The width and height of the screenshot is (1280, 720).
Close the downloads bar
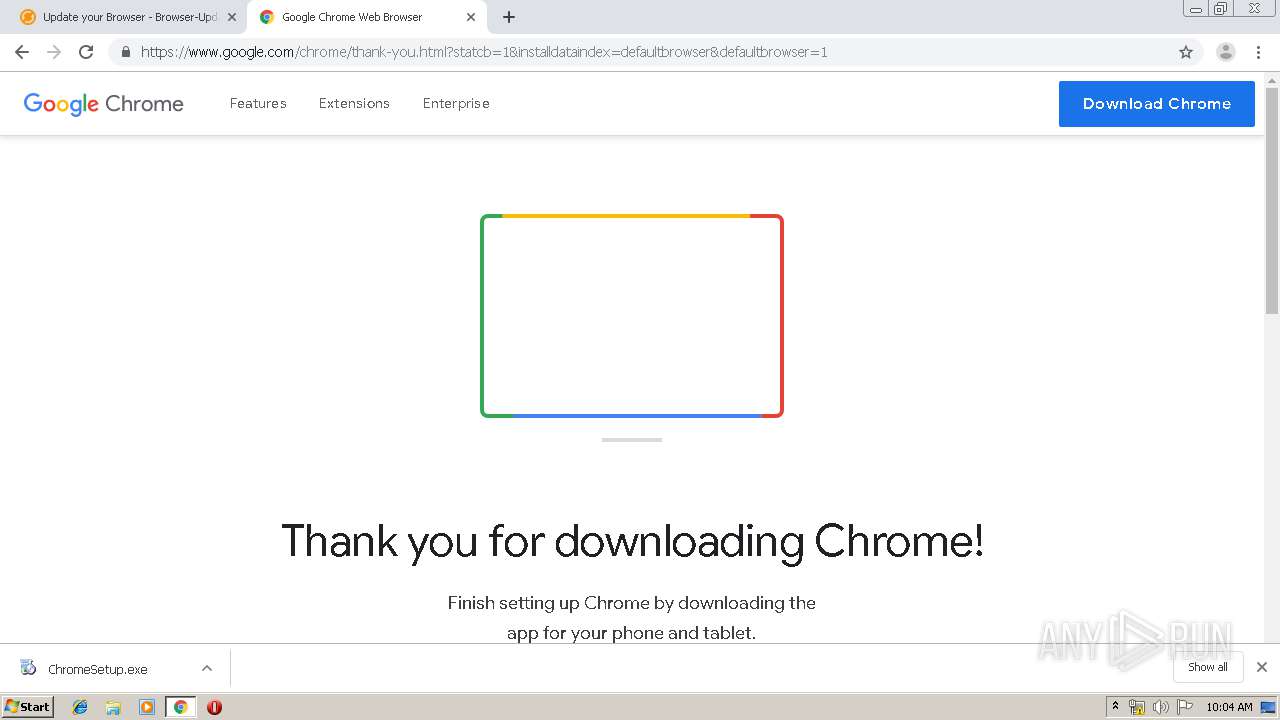tap(1262, 667)
